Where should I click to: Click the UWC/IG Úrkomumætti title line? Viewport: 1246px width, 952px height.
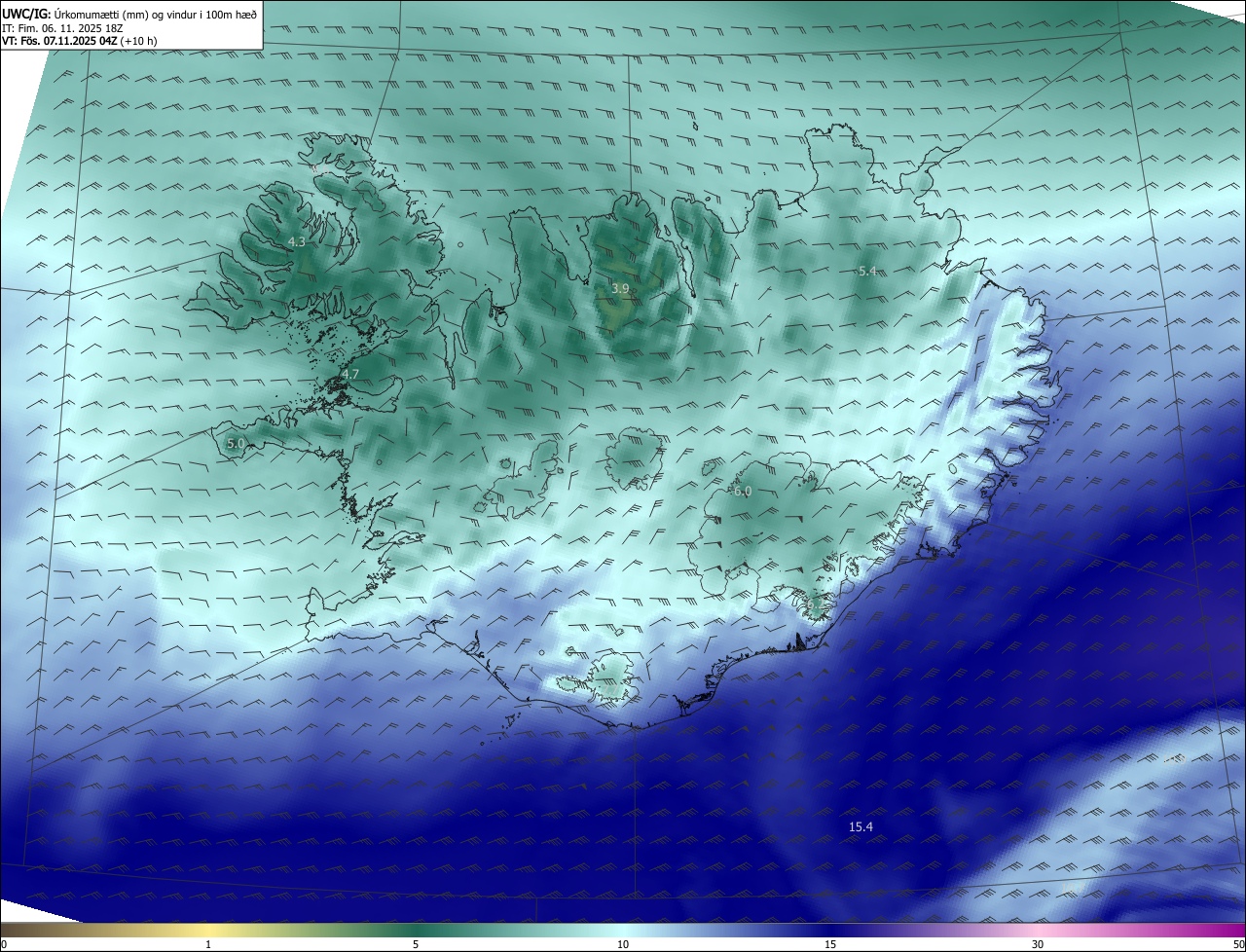pyautogui.click(x=130, y=15)
